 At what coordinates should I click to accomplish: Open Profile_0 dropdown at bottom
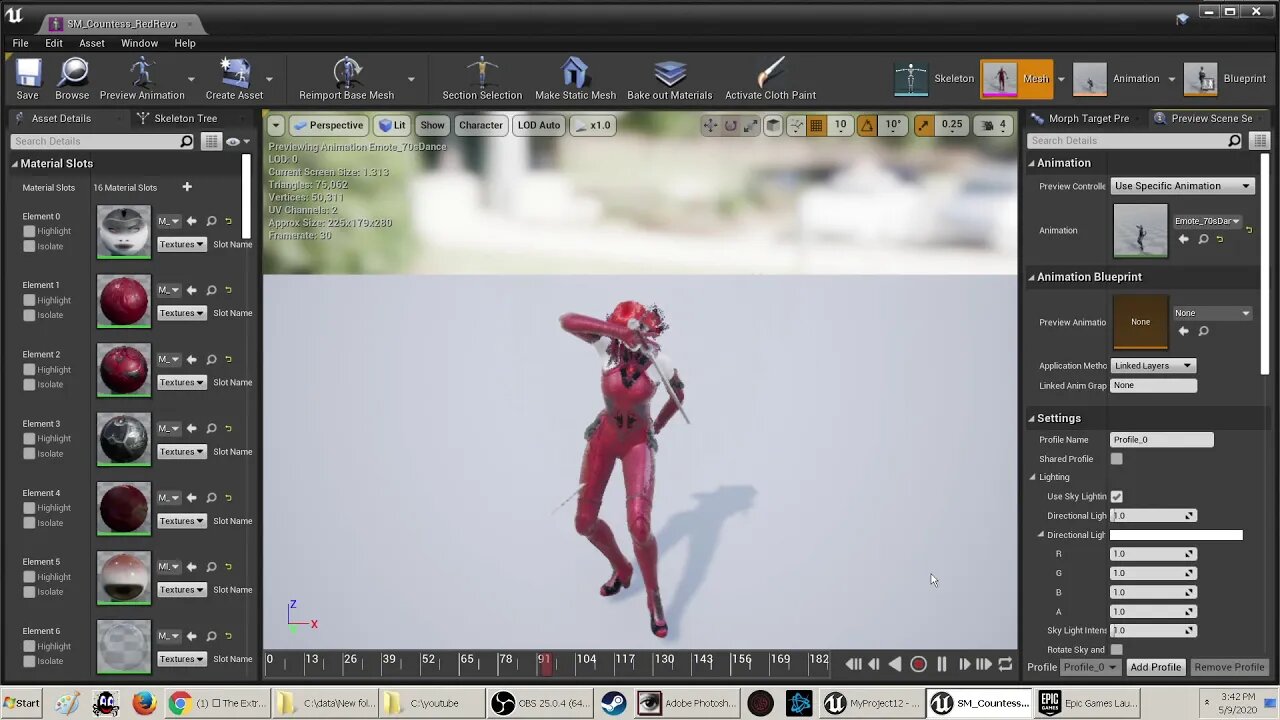(1089, 667)
